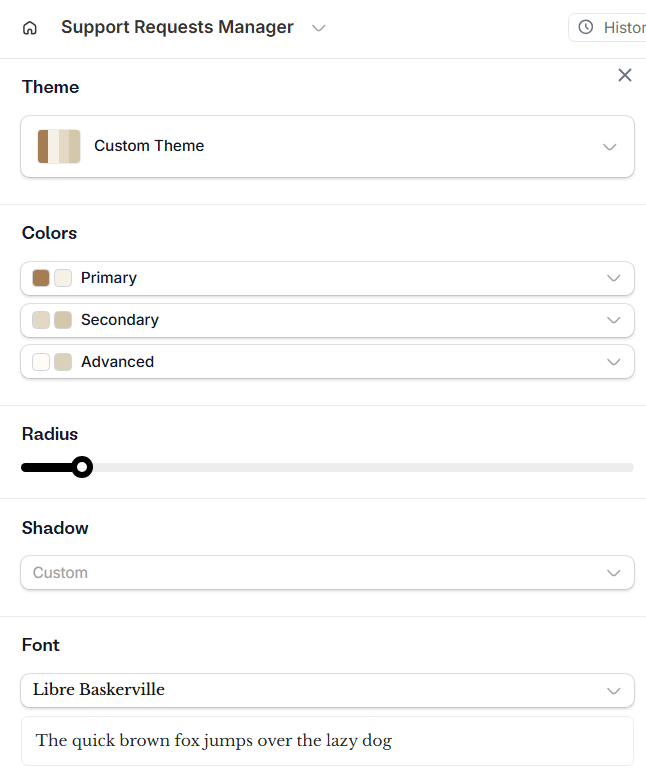Click the font preview sample text
The height and width of the screenshot is (774, 646).
214,741
